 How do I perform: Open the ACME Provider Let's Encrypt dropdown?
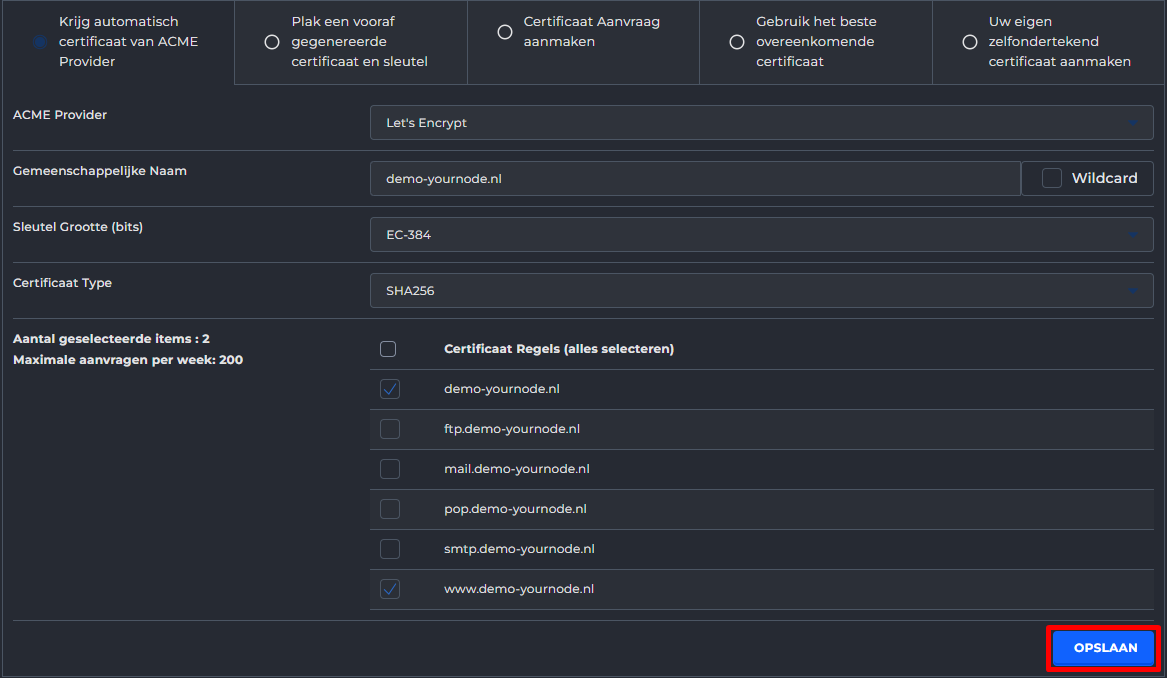click(x=761, y=123)
